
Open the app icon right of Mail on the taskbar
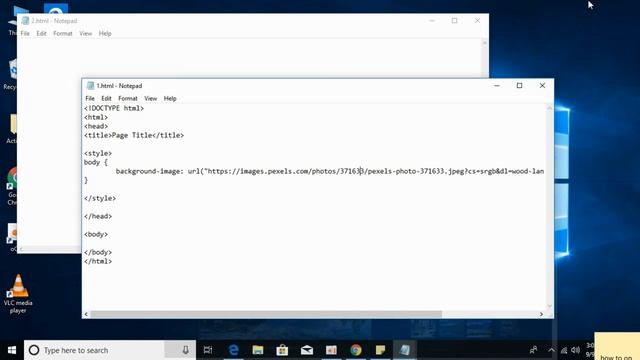331,350
